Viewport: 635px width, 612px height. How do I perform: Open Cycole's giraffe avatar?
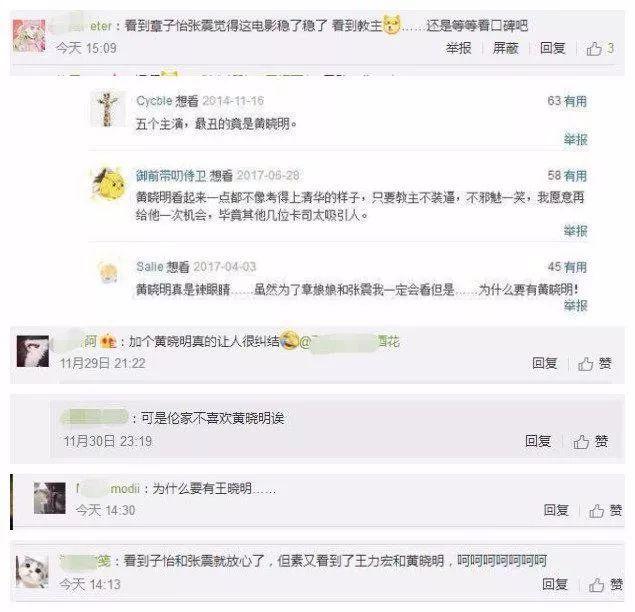coord(107,109)
